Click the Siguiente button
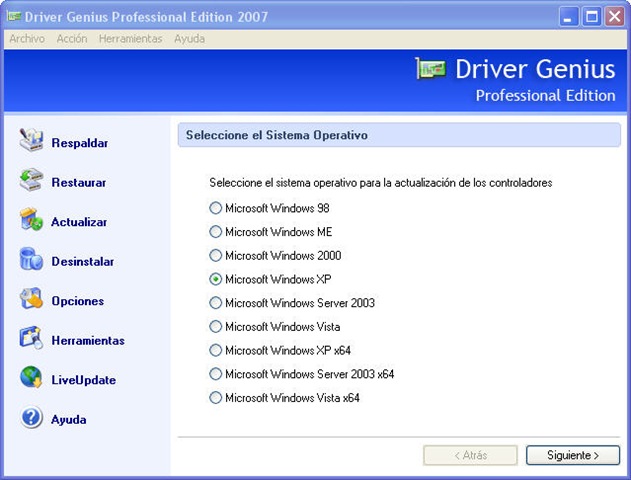631x480 pixels. point(573,455)
